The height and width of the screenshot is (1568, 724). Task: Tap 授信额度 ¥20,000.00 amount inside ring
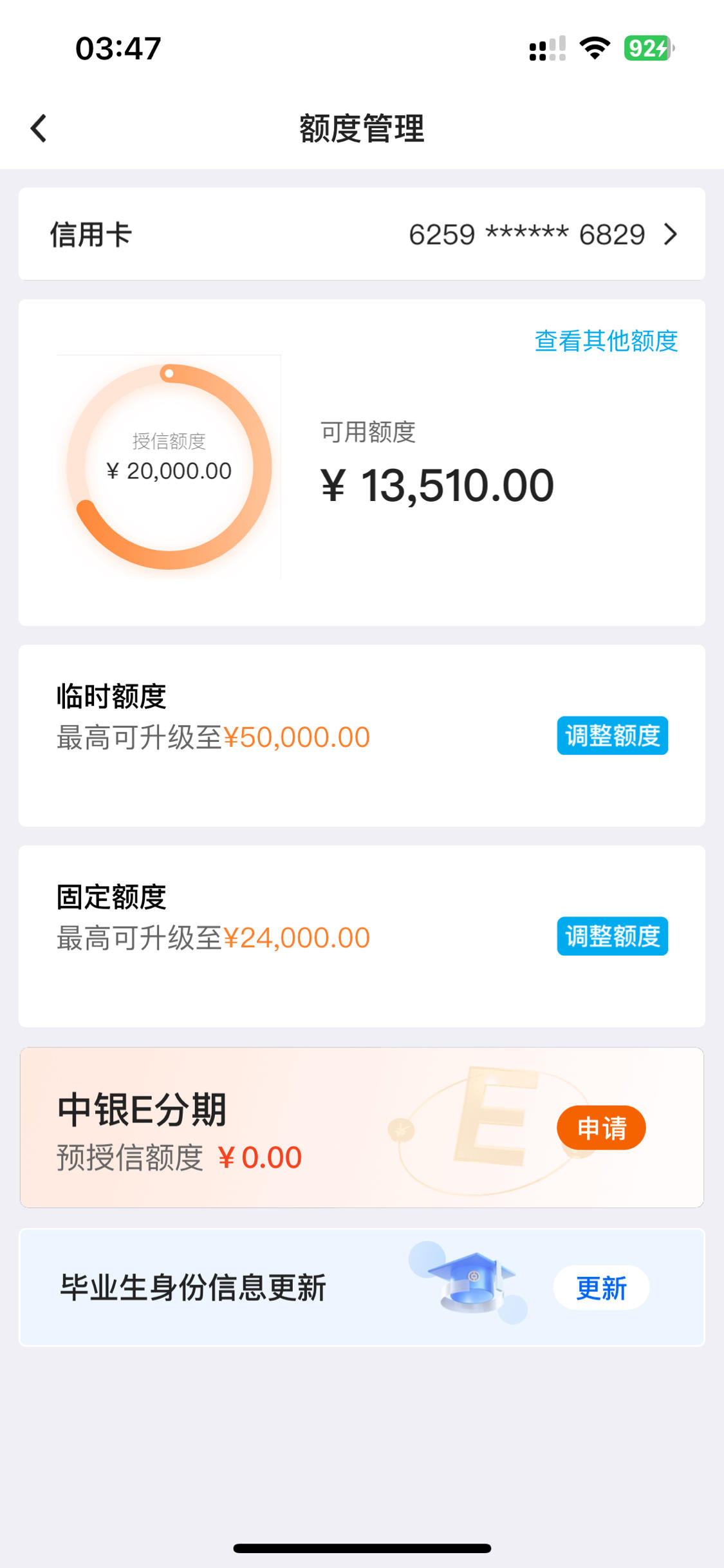[169, 471]
